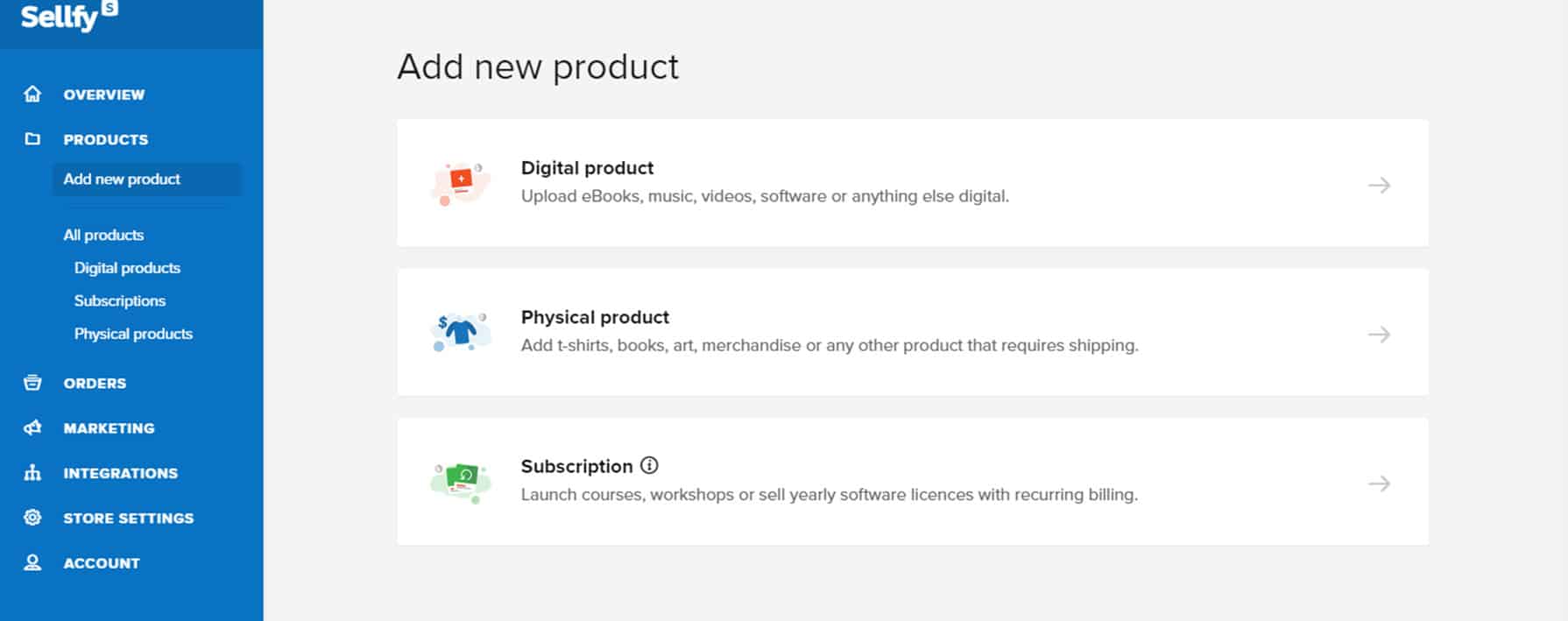The image size is (1568, 621).
Task: Click the Store Settings gear icon
Action: pyautogui.click(x=32, y=518)
